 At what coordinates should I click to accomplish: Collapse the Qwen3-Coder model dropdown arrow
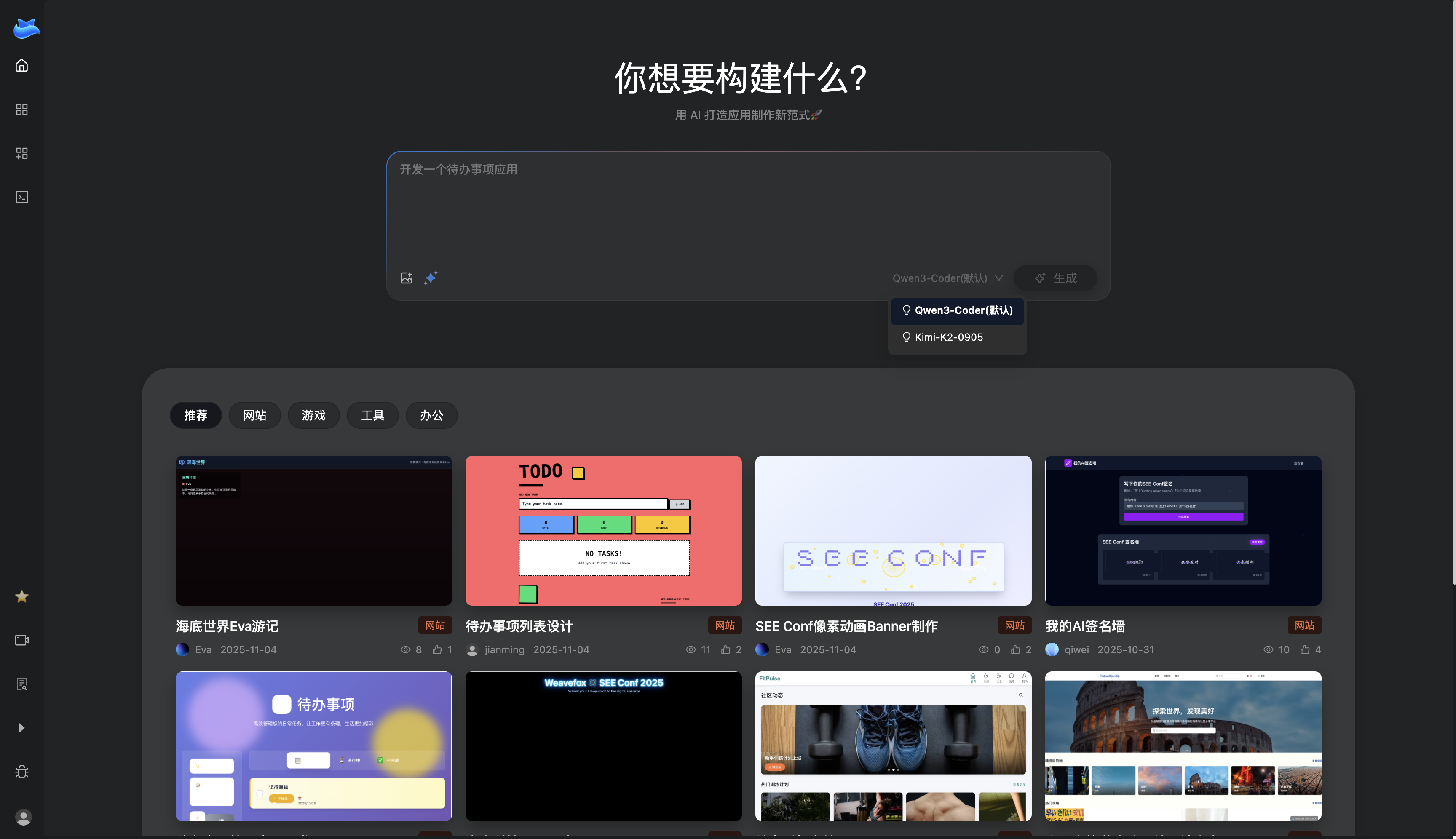click(999, 278)
